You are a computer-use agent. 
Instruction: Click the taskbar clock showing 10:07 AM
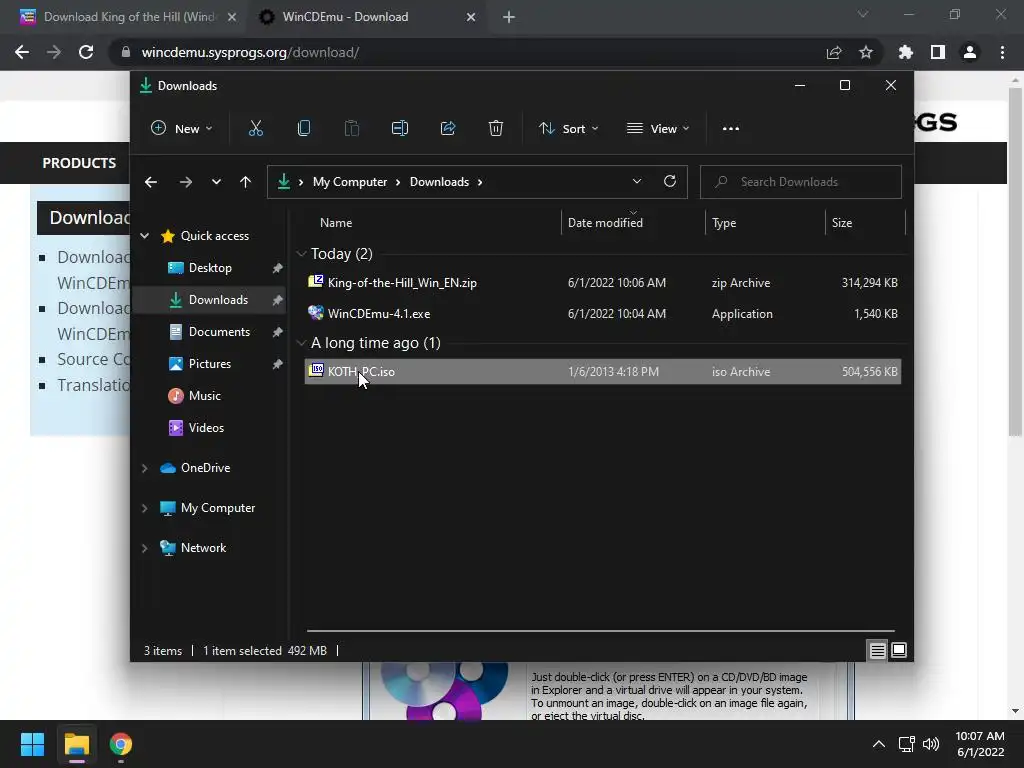pos(980,744)
